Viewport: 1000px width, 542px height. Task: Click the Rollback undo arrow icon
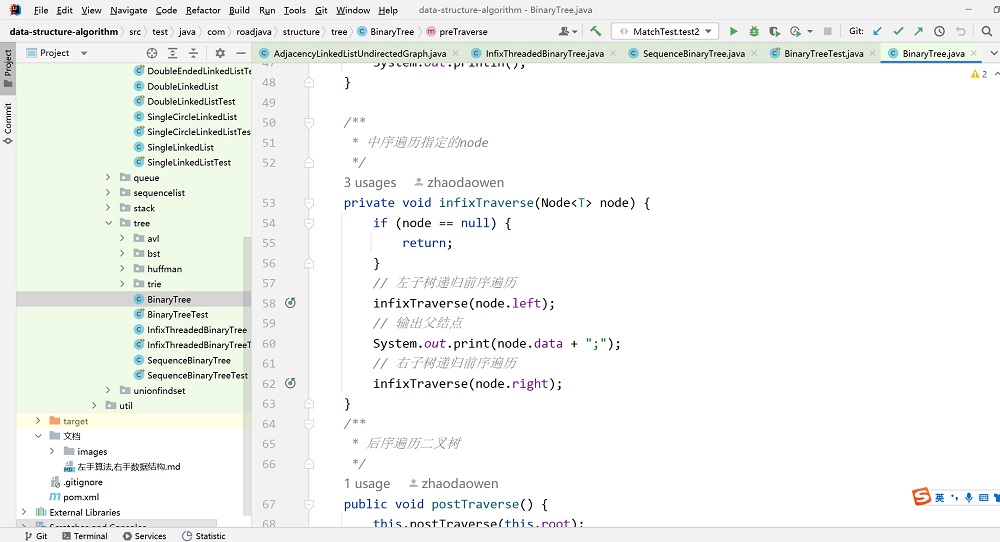pyautogui.click(x=960, y=31)
